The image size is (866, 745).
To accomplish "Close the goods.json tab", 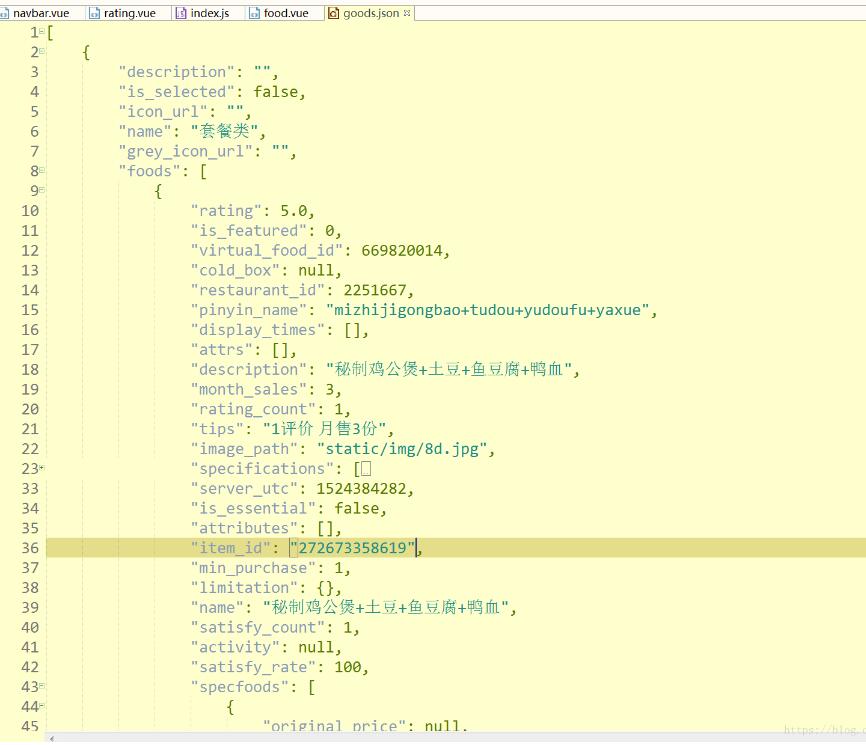I will [x=407, y=13].
